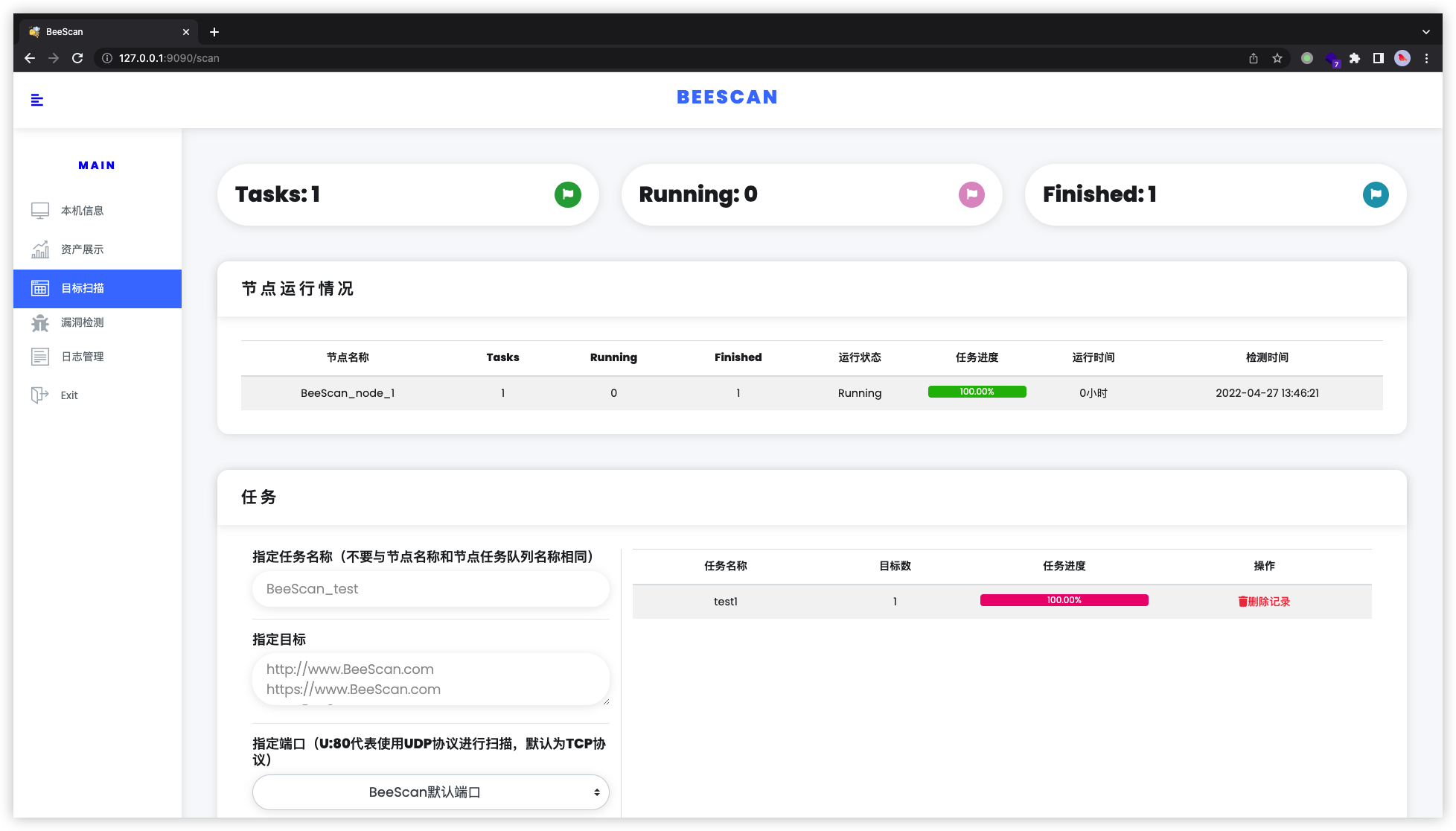Image resolution: width=1456 pixels, height=831 pixels.
Task: Click the Exit door icon in sidebar
Action: (x=39, y=395)
